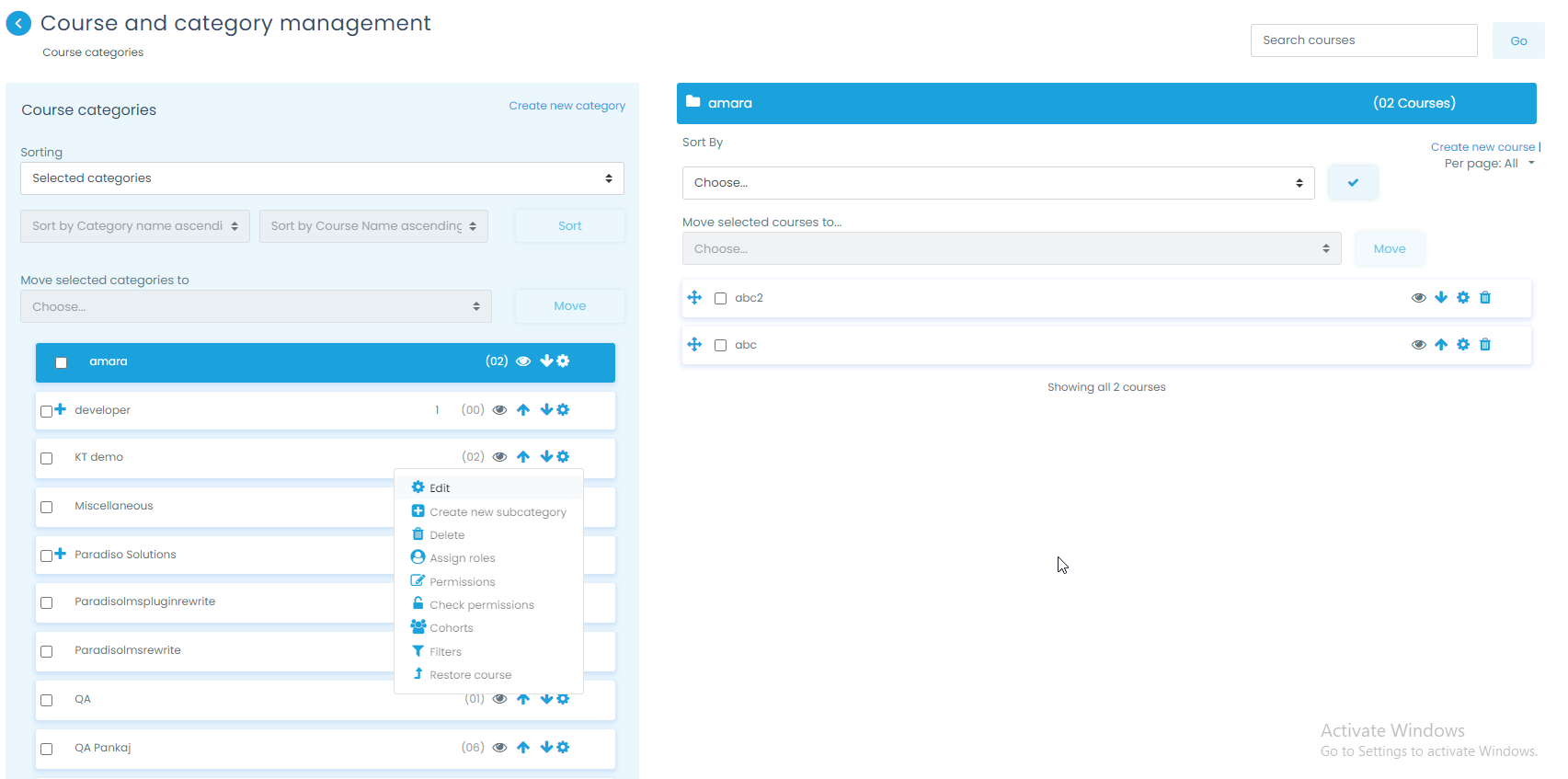1568x779 pixels.
Task: Move abc course up with arrow
Action: pos(1441,345)
